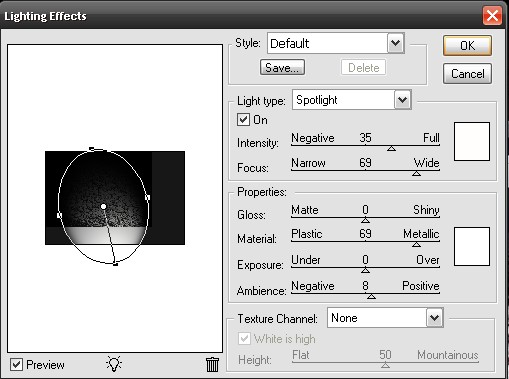Click the Mountainous label on Height slider

click(x=448, y=355)
